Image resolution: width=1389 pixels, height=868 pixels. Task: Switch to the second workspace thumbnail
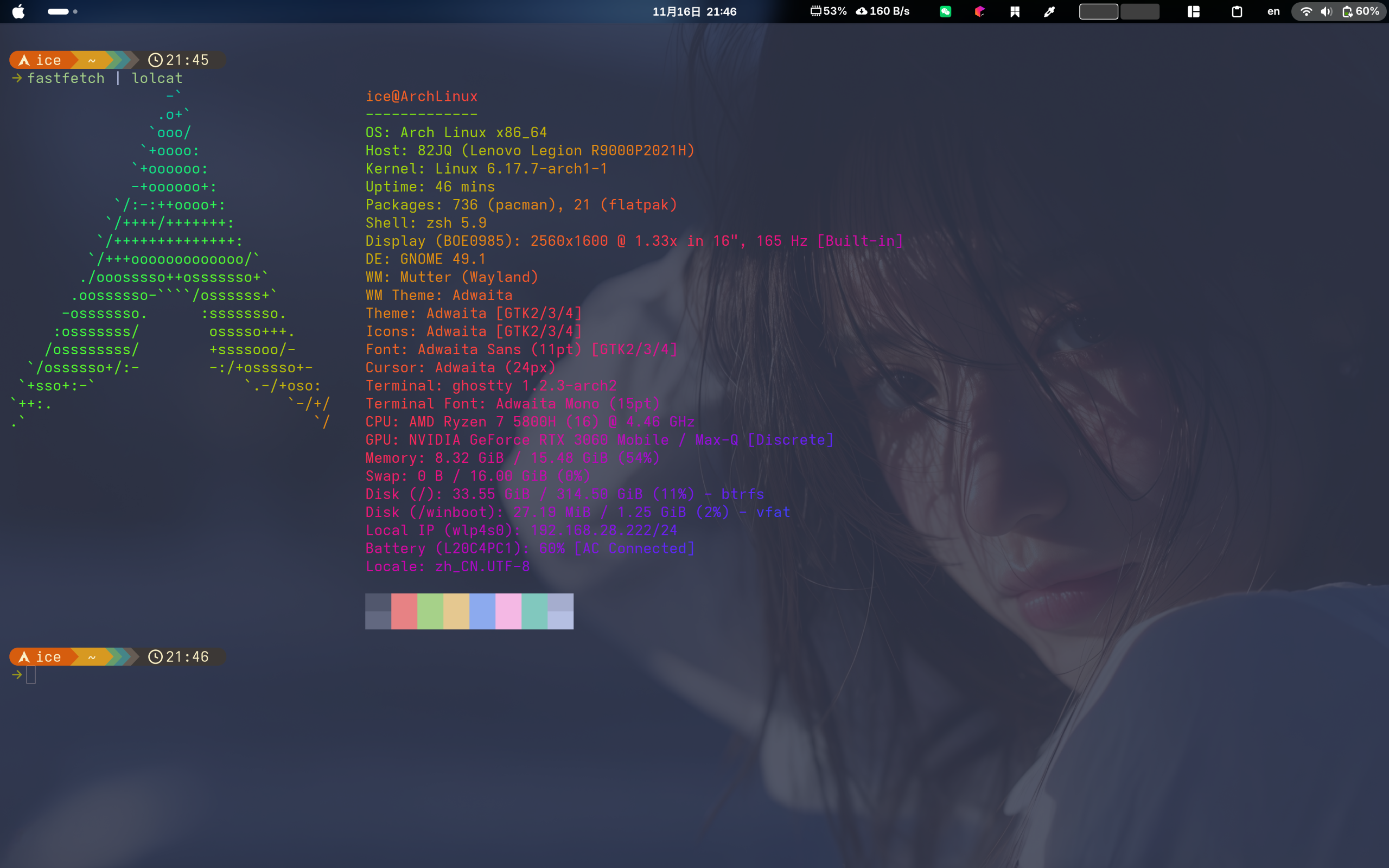pyautogui.click(x=1140, y=11)
